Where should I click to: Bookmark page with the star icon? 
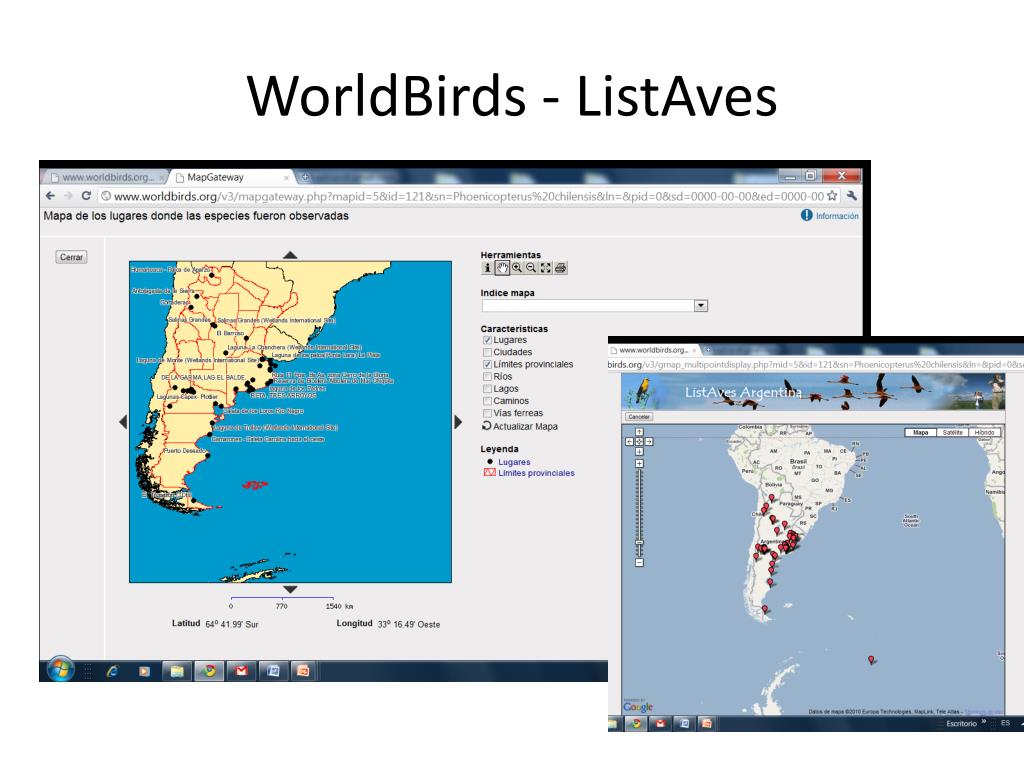(x=832, y=196)
